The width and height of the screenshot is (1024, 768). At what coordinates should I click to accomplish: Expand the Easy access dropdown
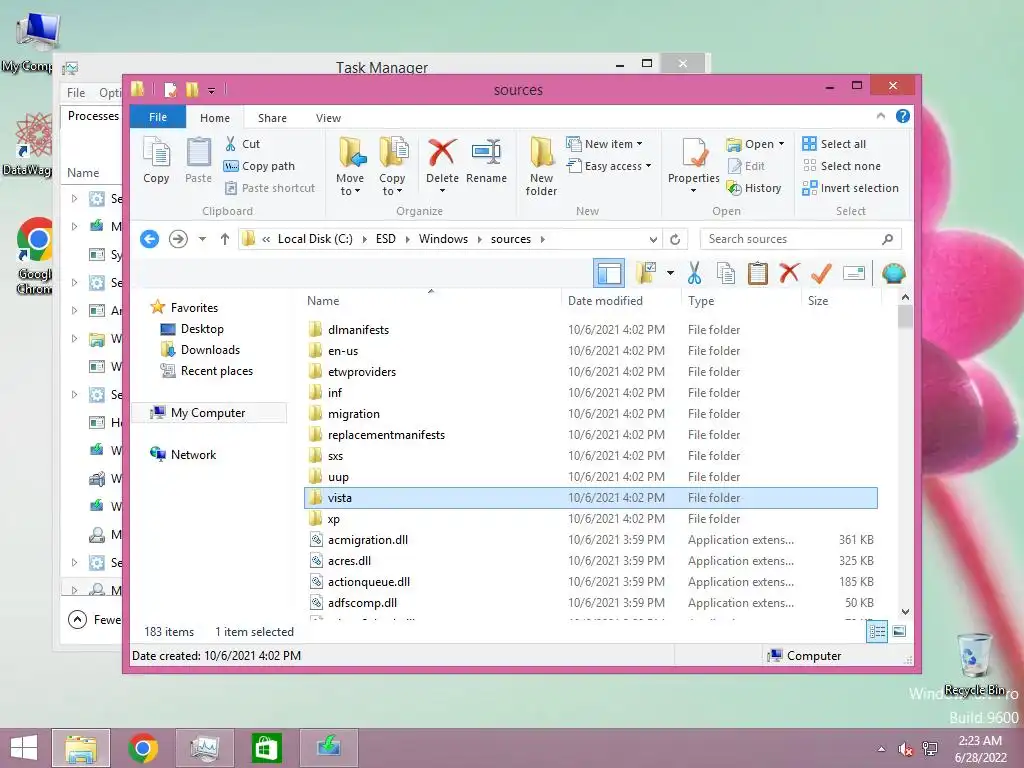coord(648,166)
